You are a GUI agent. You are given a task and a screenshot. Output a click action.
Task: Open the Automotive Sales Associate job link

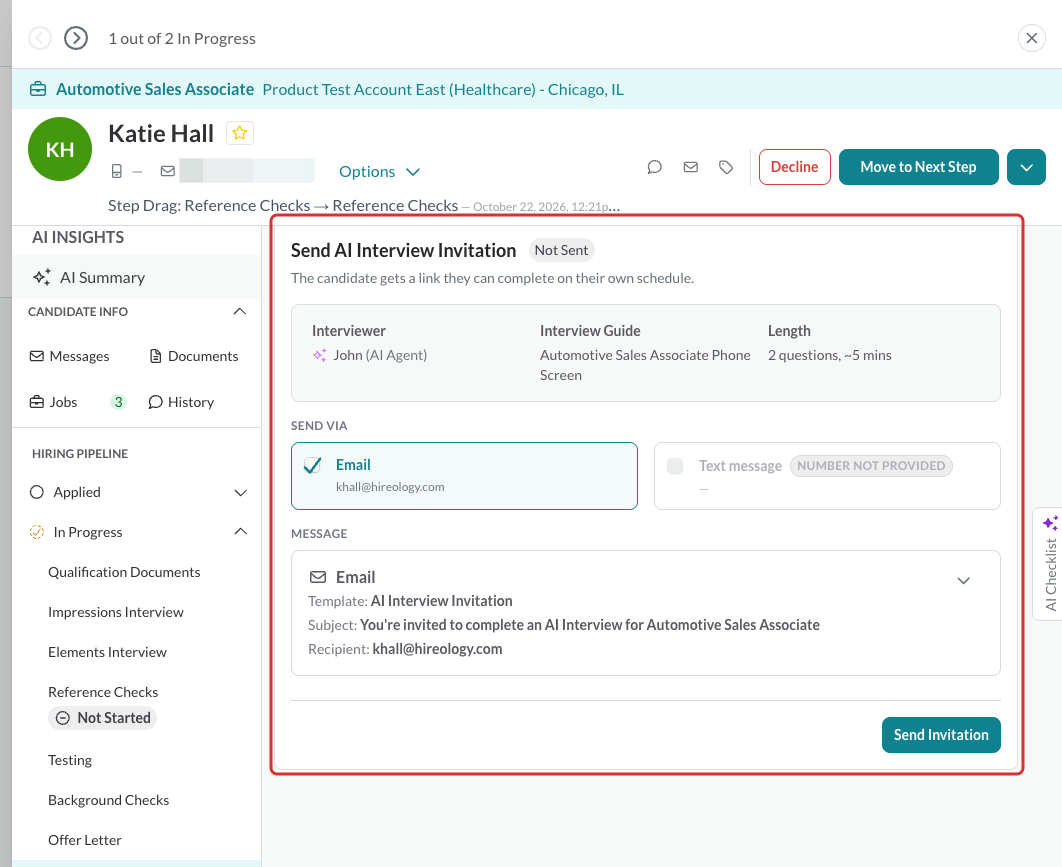[x=155, y=89]
